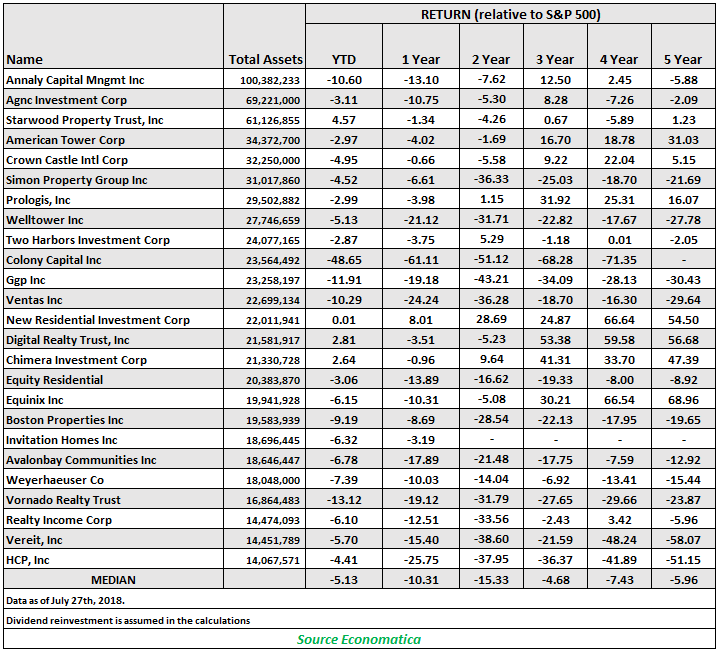
Task: Select Two Harbors Investment Corp name
Action: click(x=88, y=240)
